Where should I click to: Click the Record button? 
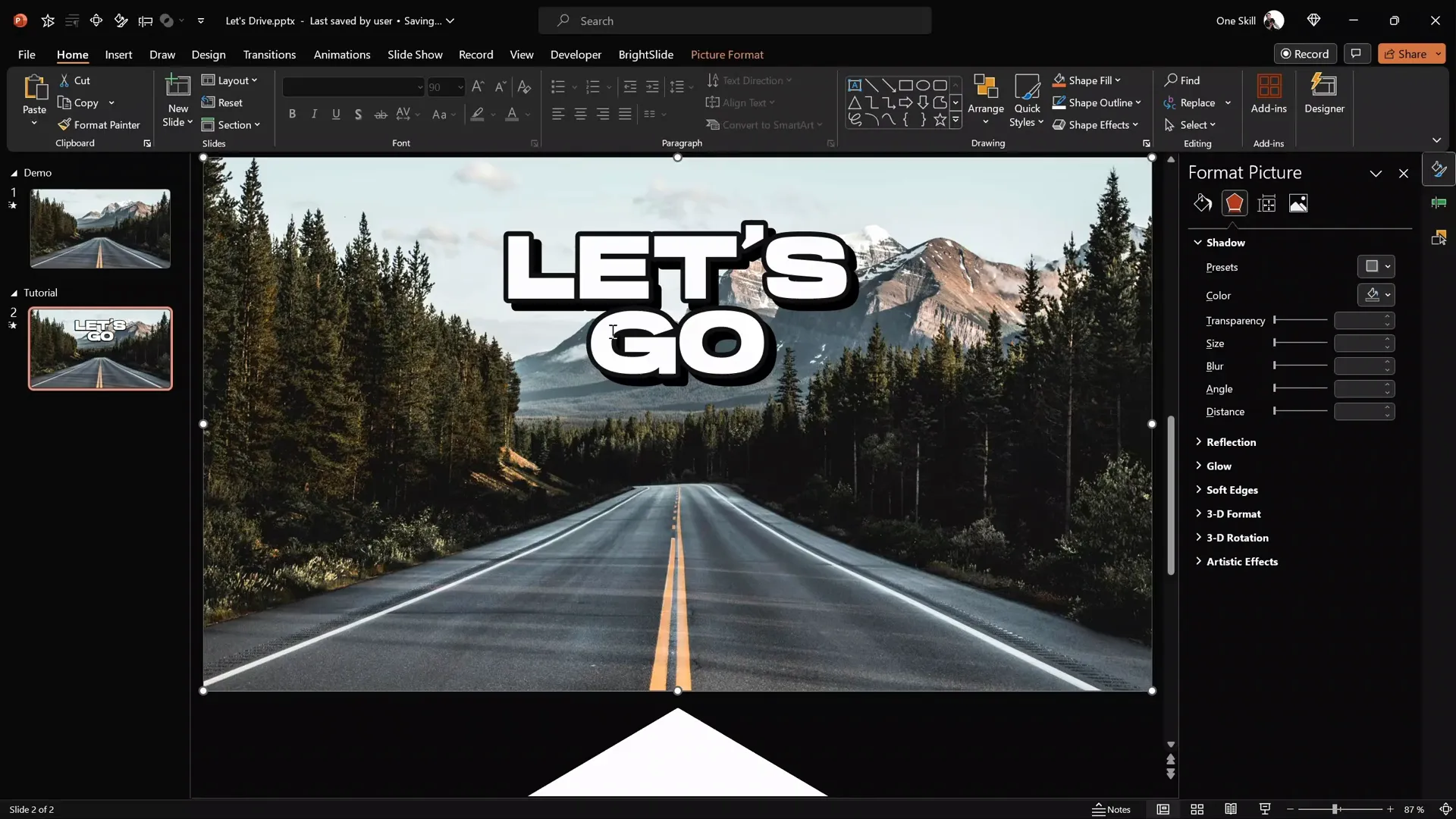click(x=1305, y=54)
